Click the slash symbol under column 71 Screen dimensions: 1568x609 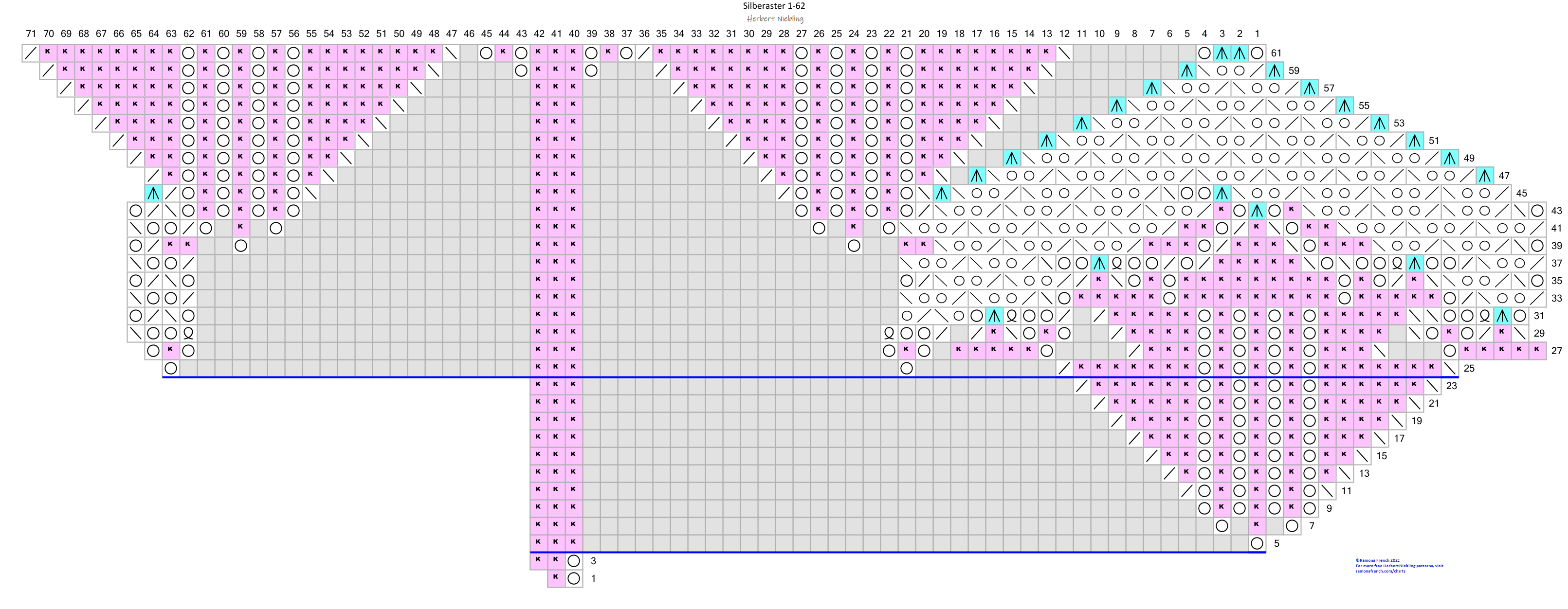pos(31,54)
